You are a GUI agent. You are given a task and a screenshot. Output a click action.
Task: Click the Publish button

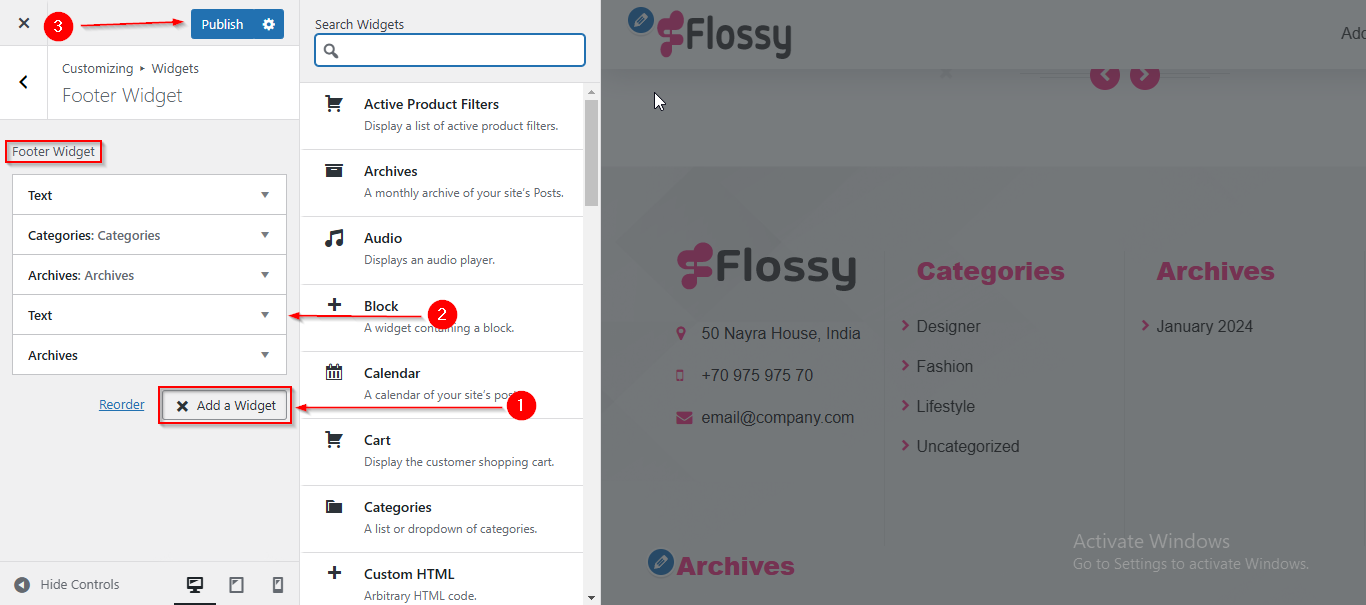click(x=222, y=24)
